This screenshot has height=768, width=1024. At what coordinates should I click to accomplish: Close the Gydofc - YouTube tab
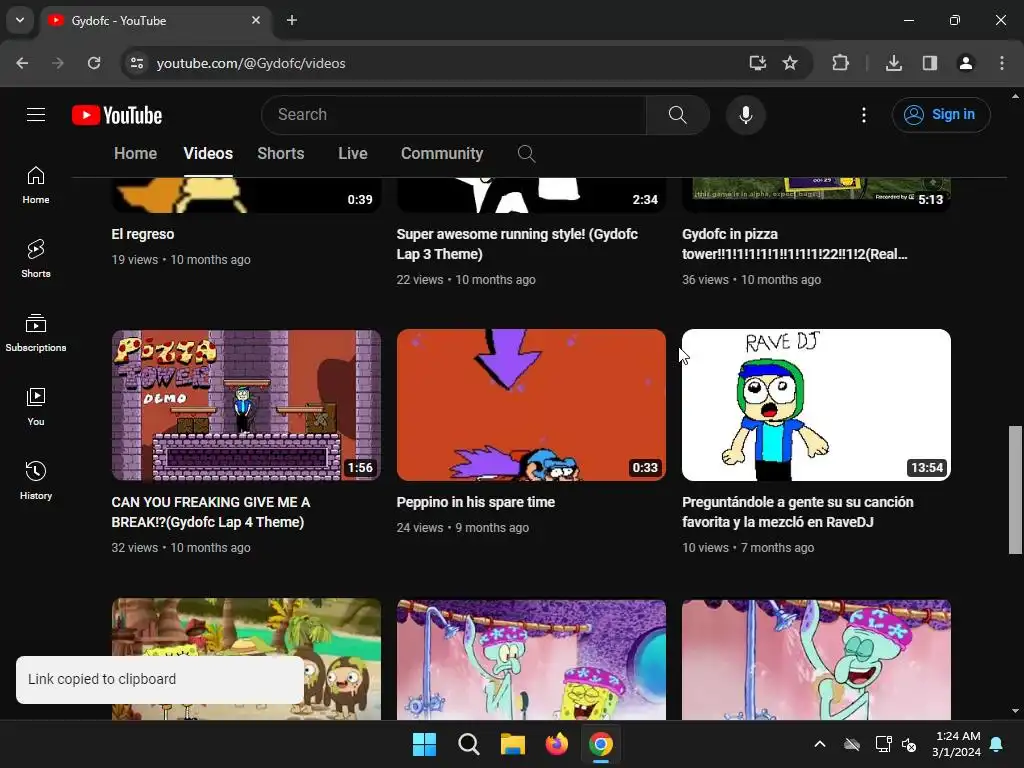(x=256, y=20)
